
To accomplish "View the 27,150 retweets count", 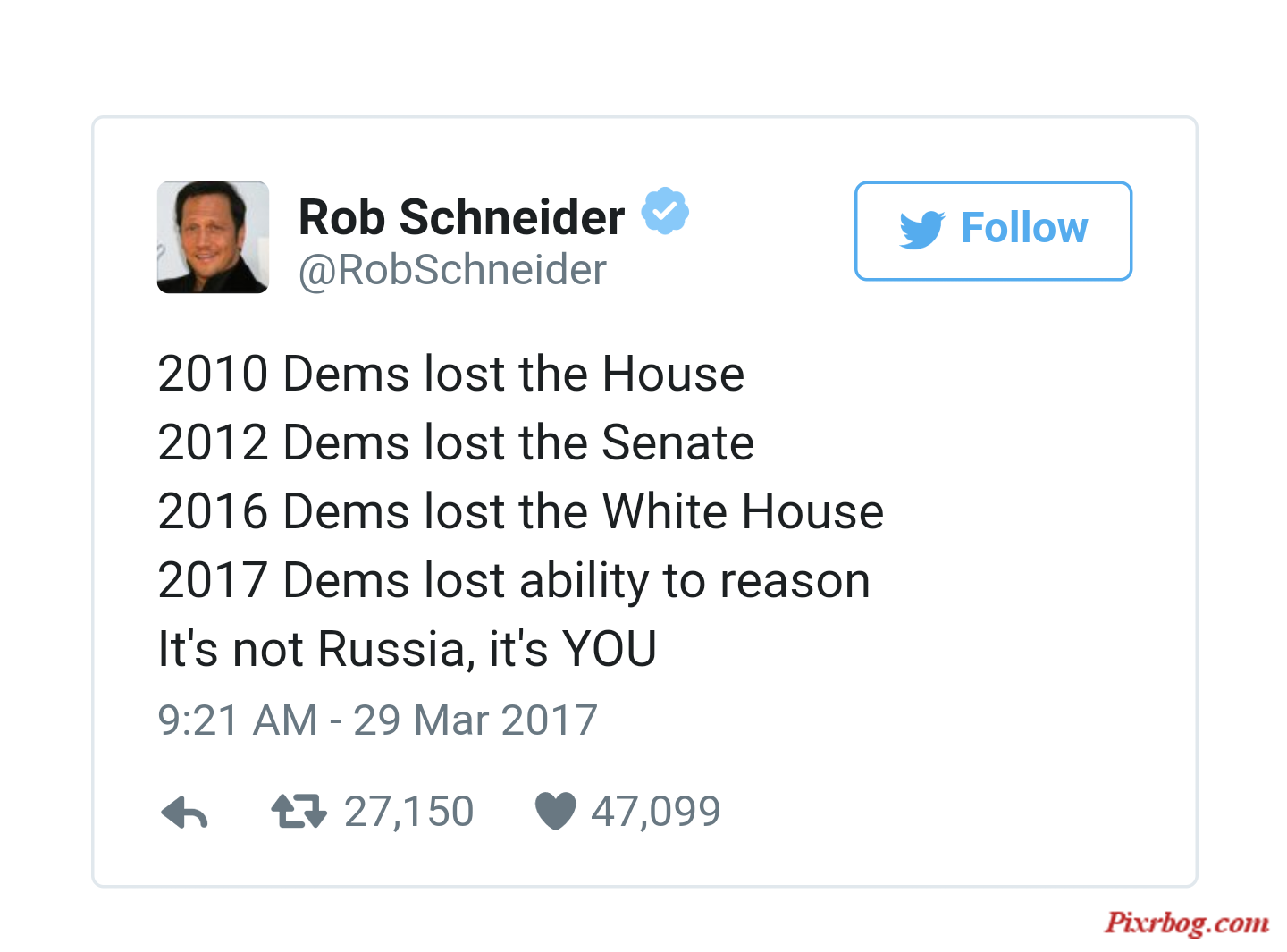I will pyautogui.click(x=408, y=812).
